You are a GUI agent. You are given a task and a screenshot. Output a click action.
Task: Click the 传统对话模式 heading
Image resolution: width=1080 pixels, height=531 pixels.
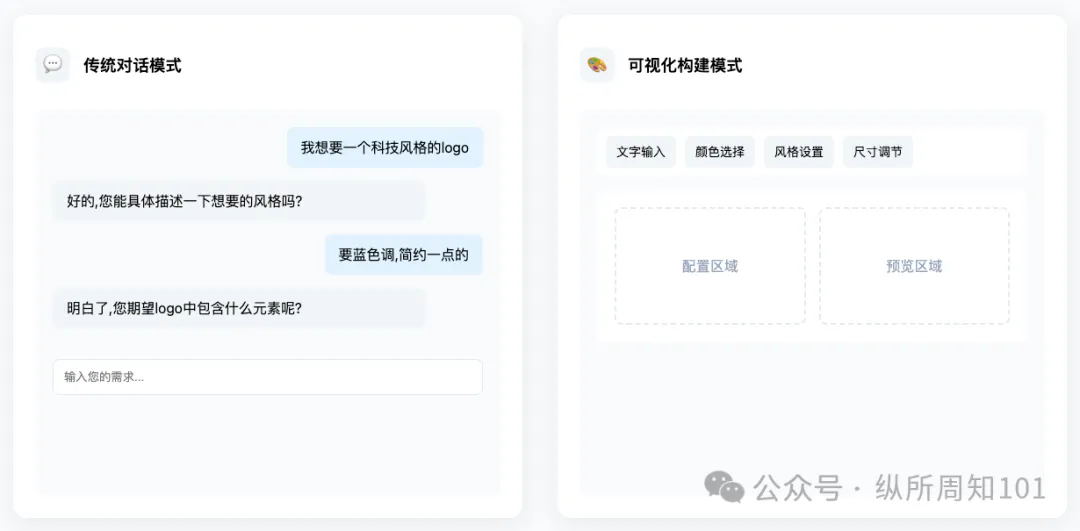click(x=132, y=65)
